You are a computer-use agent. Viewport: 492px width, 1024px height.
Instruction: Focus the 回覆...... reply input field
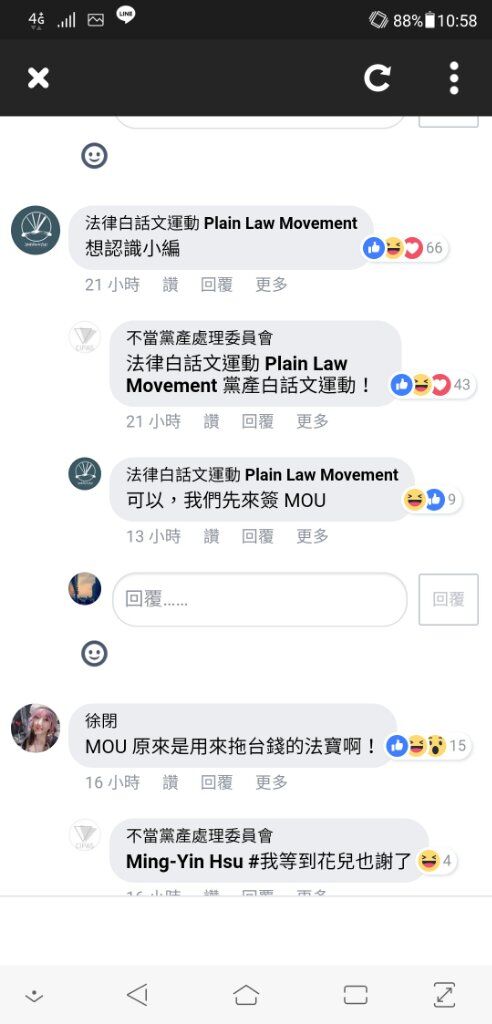(x=259, y=600)
